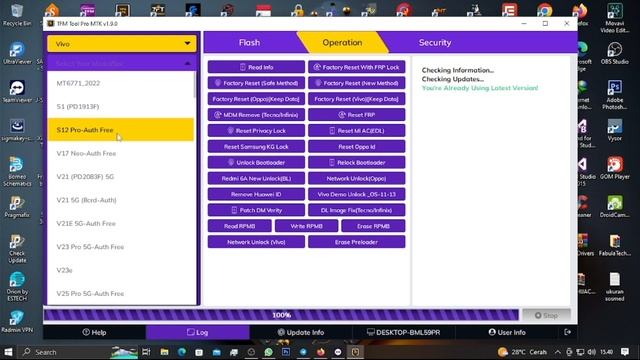
Task: Open TeamViewer desktop shortcut
Action: 17,91
